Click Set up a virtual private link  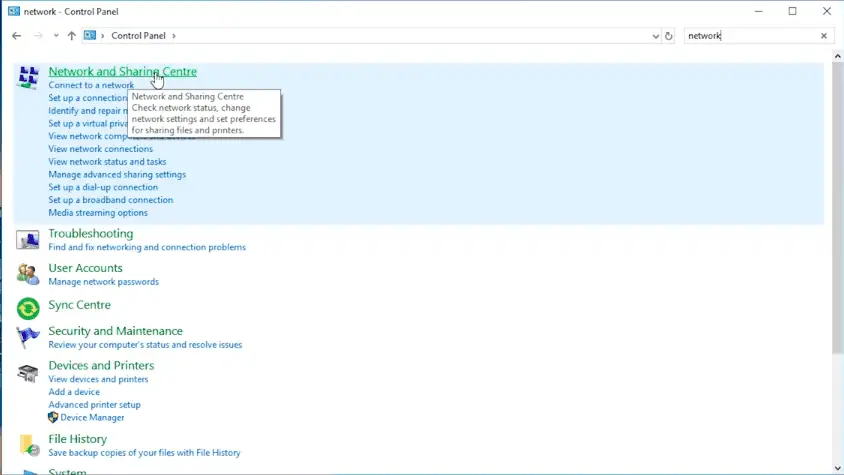(x=88, y=123)
